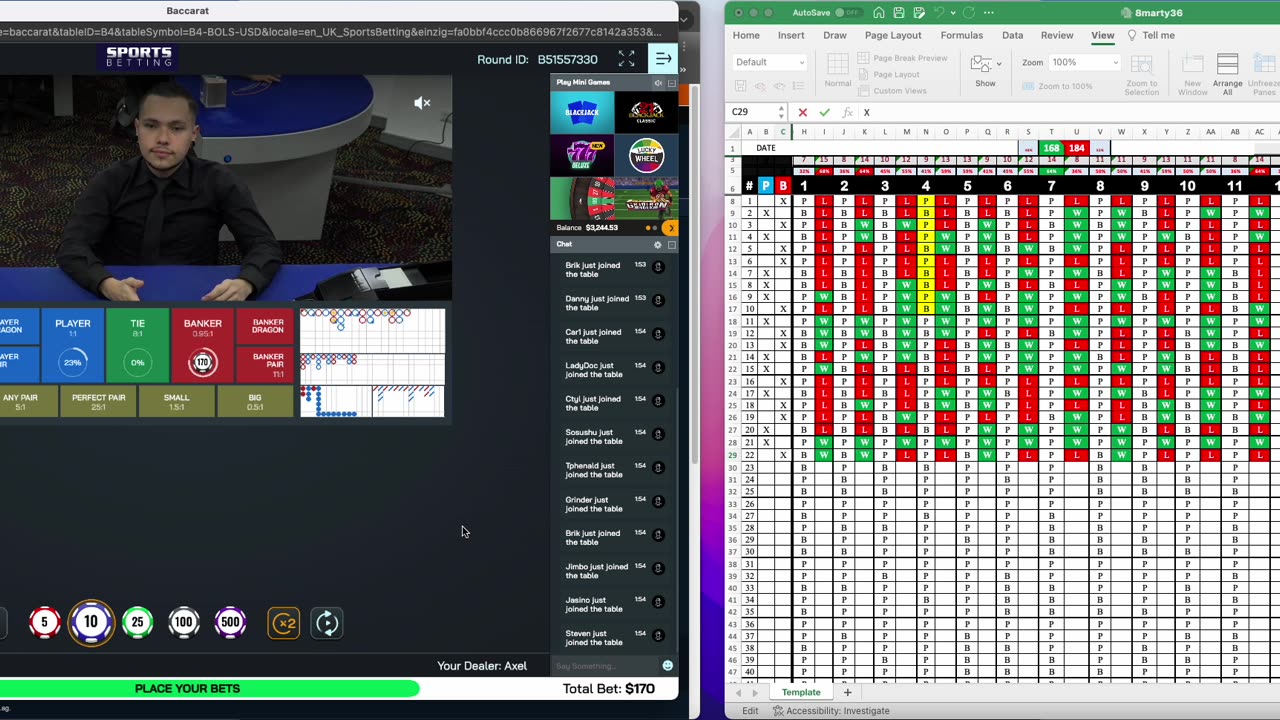Show next mini games with orange arrow
This screenshot has height=720, width=1280.
pos(670,228)
